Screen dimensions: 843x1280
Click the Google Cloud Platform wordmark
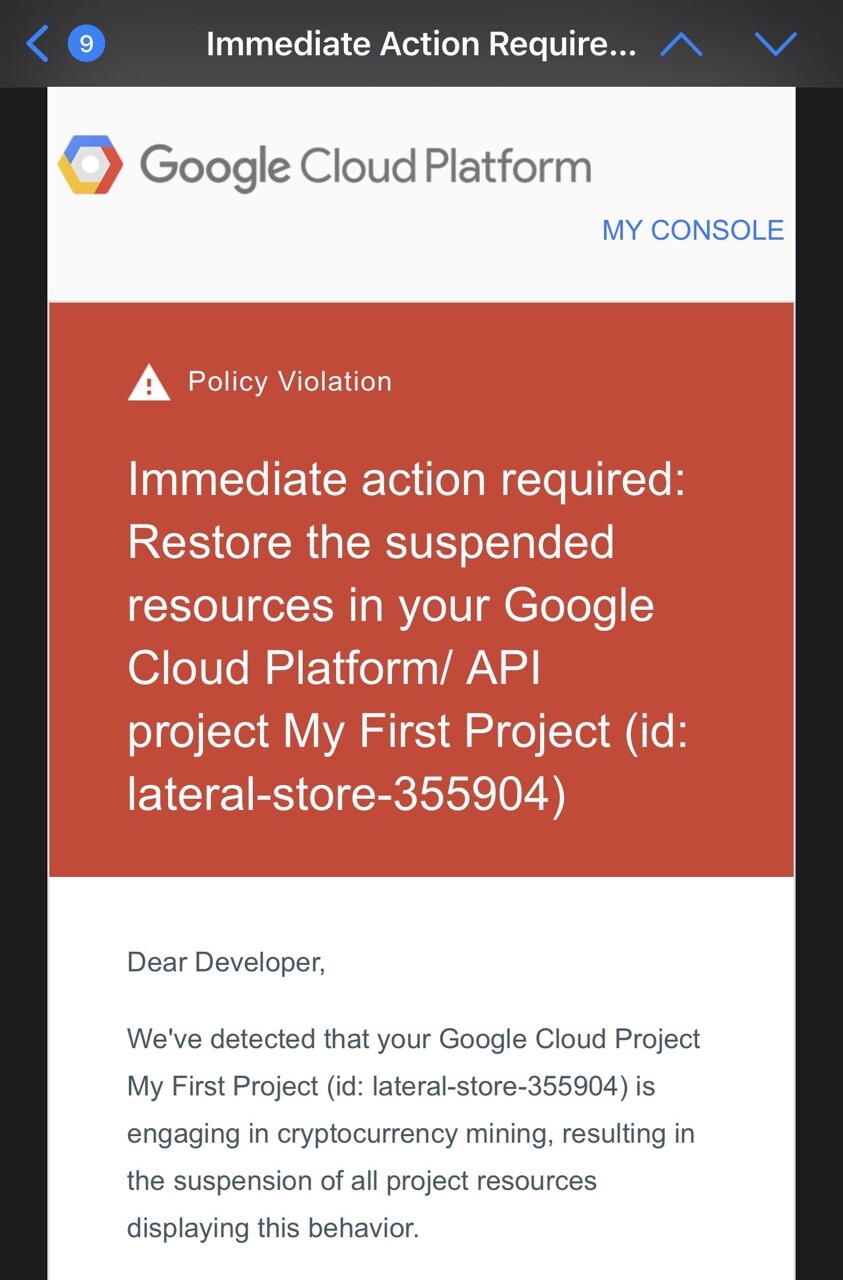coord(365,166)
